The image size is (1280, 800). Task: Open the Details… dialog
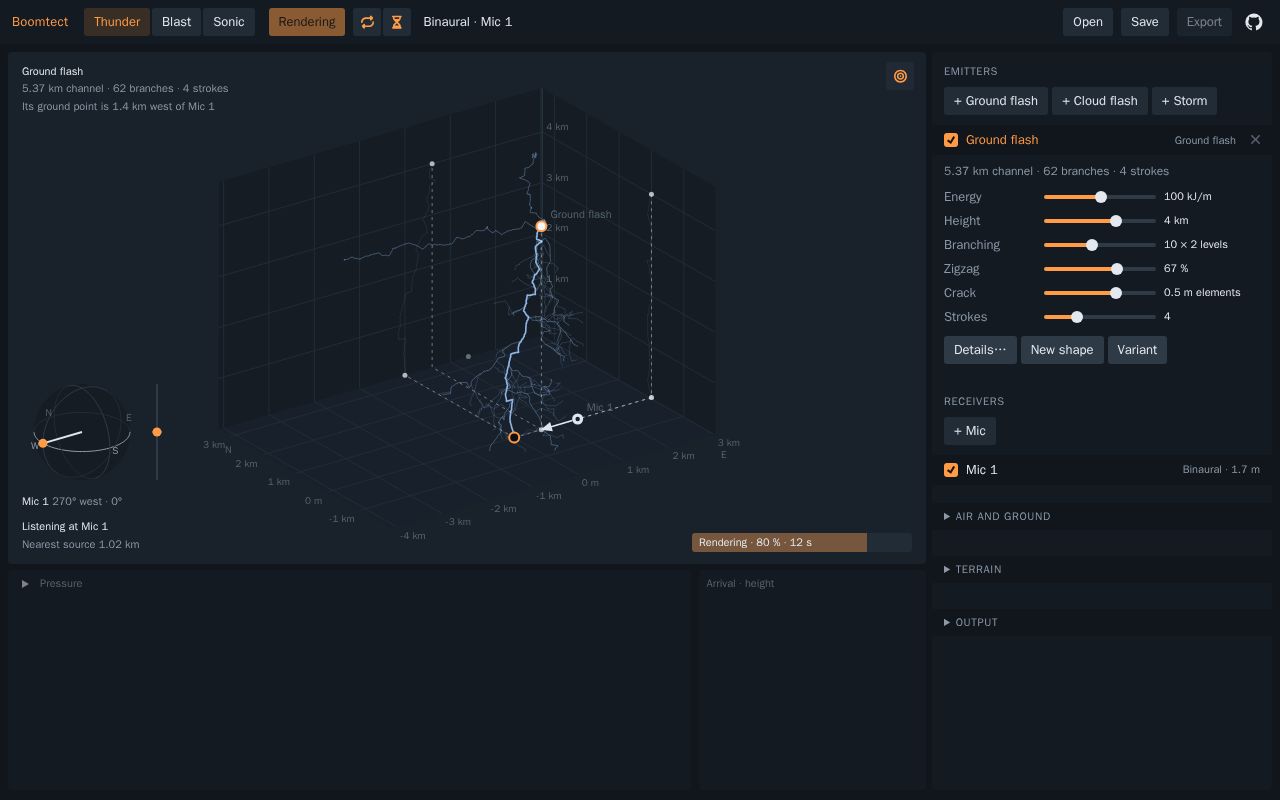coord(980,350)
